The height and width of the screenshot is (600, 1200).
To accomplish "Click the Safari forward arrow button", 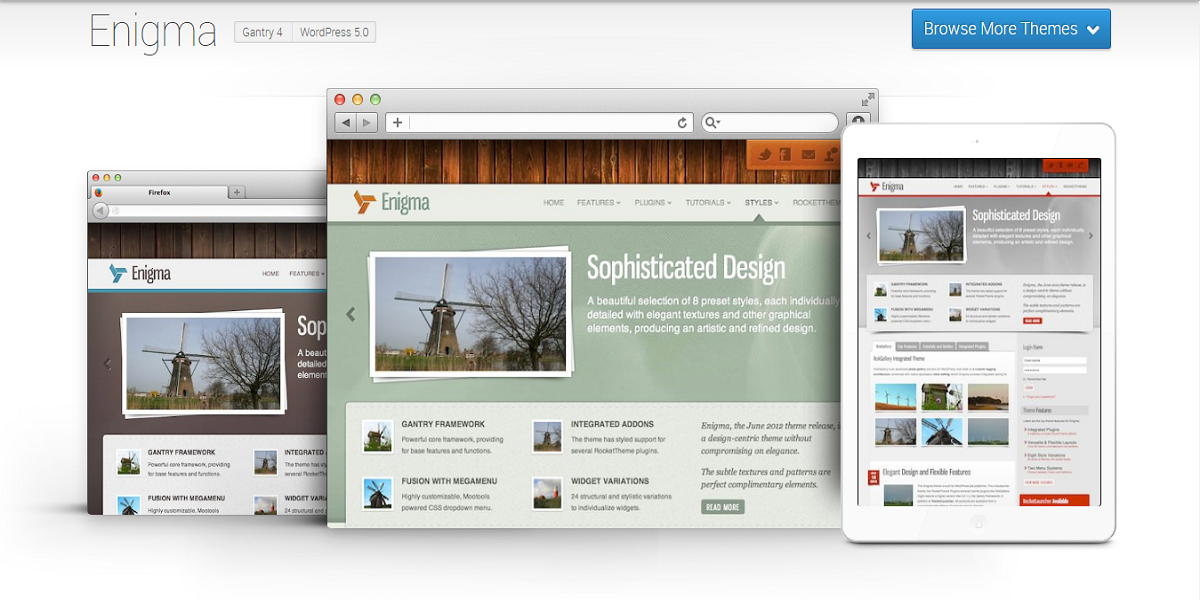I will pos(367,122).
